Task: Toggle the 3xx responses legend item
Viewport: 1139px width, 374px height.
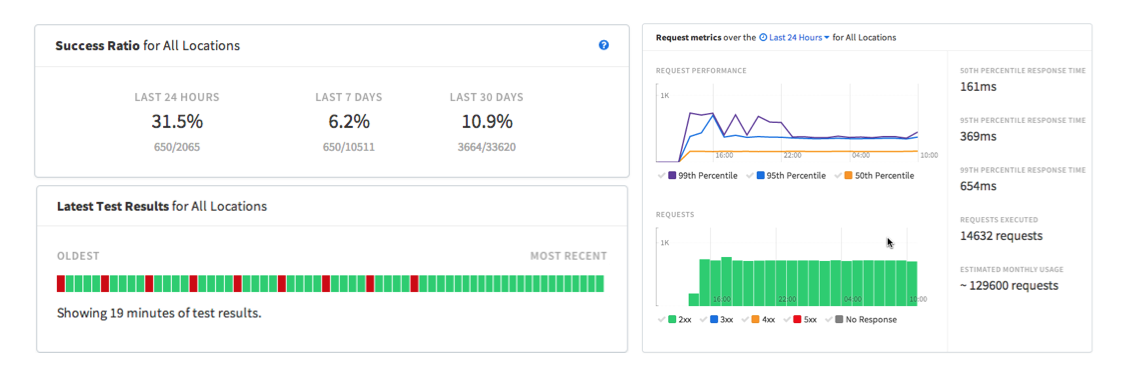Action: [x=717, y=320]
